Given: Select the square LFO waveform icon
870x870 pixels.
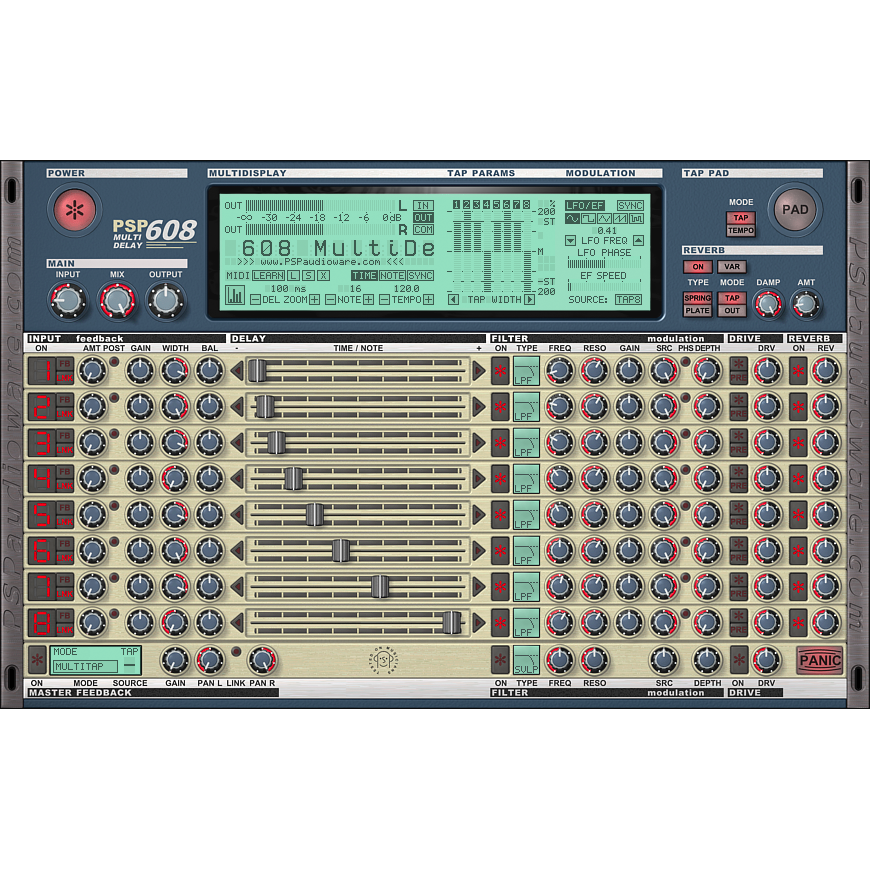Looking at the screenshot, I should [588, 219].
